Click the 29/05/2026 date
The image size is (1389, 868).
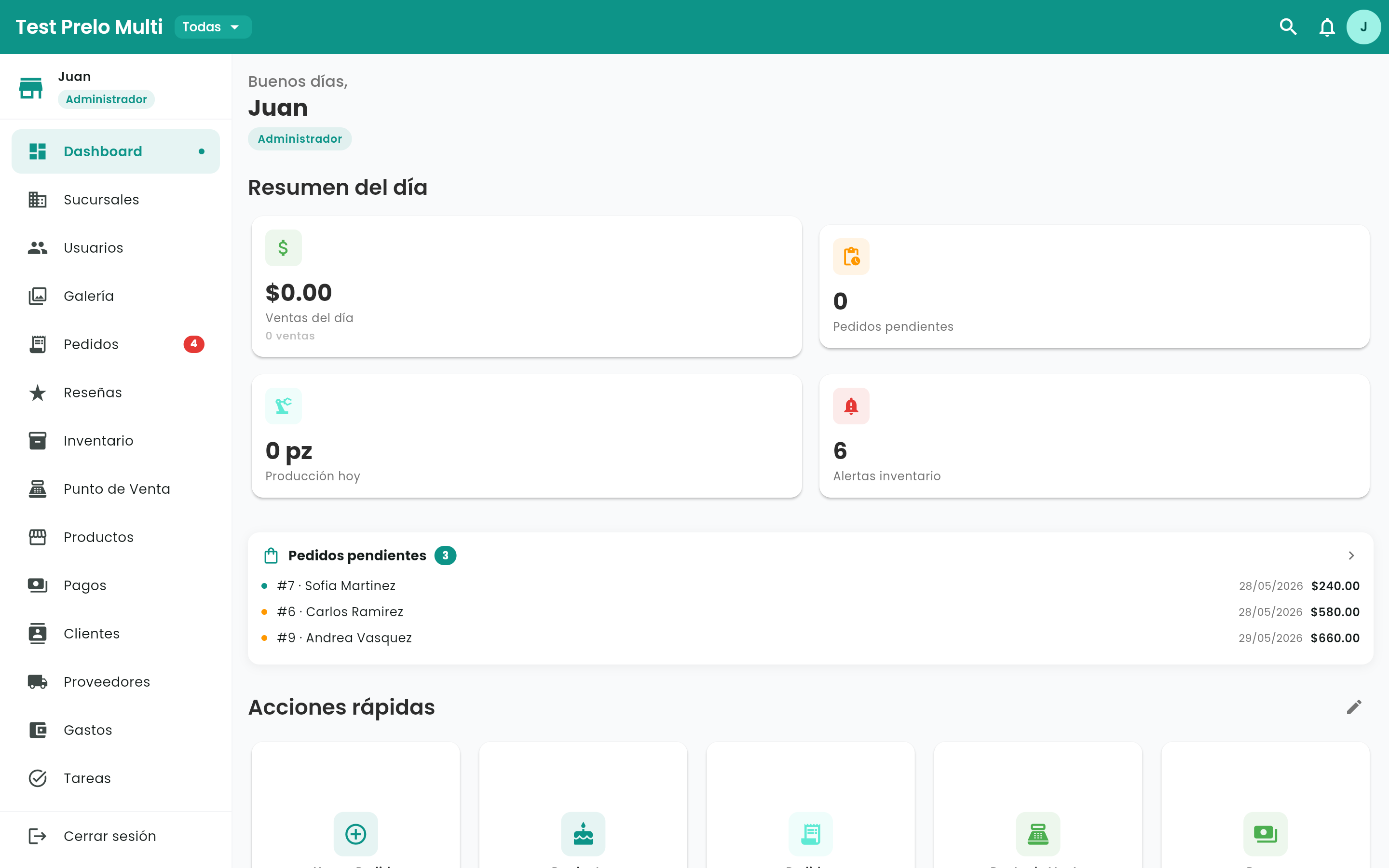click(x=1270, y=638)
